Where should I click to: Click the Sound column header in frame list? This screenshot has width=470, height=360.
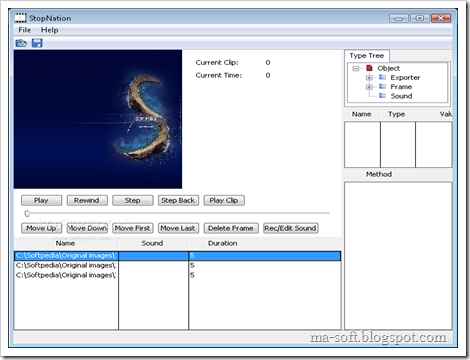pyautogui.click(x=153, y=243)
